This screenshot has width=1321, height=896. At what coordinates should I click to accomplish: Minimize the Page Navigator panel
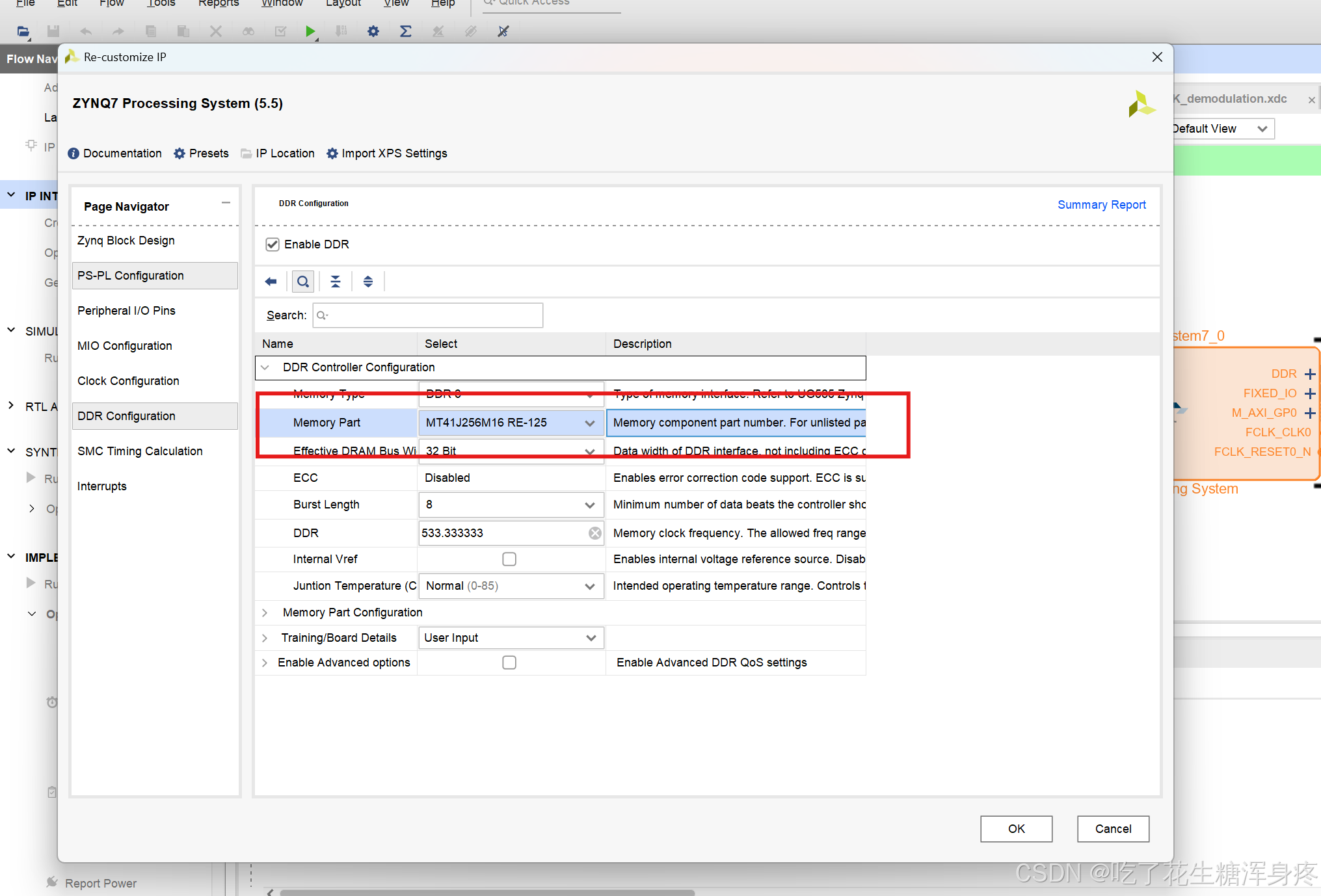[x=226, y=203]
